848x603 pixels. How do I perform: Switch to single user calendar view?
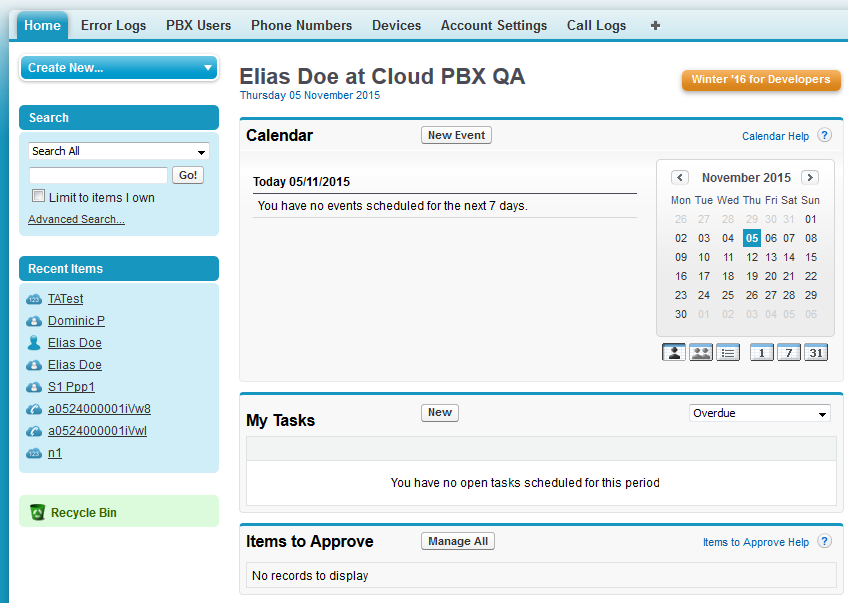673,352
